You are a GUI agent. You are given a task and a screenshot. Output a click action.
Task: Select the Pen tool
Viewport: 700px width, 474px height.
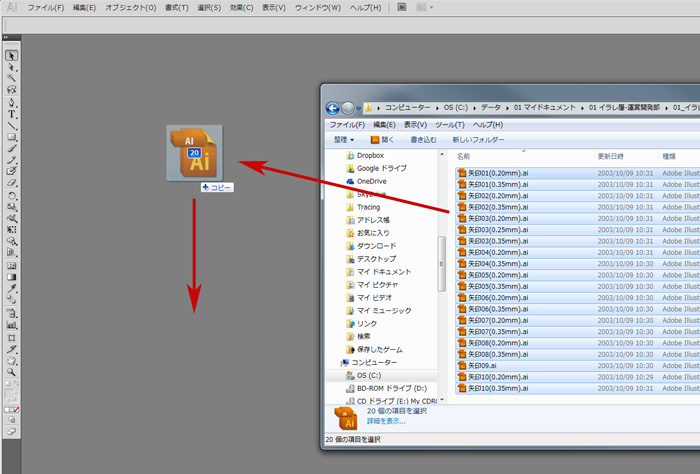(12, 103)
